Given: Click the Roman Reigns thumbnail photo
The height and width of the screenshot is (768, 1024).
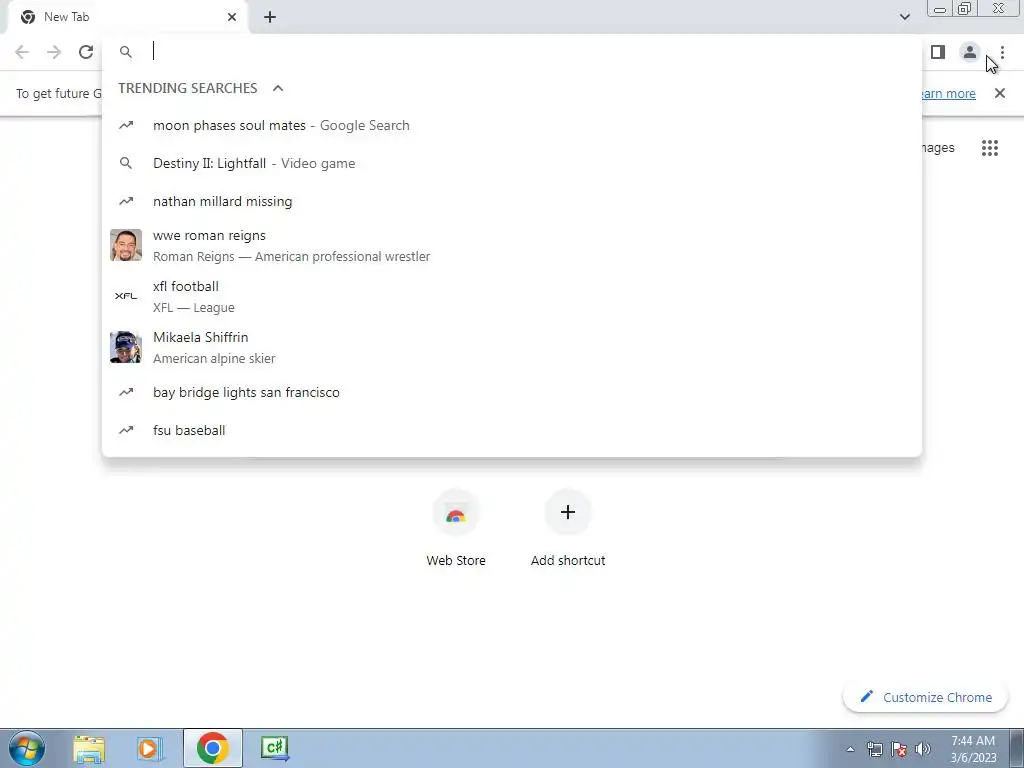Looking at the screenshot, I should coord(126,246).
